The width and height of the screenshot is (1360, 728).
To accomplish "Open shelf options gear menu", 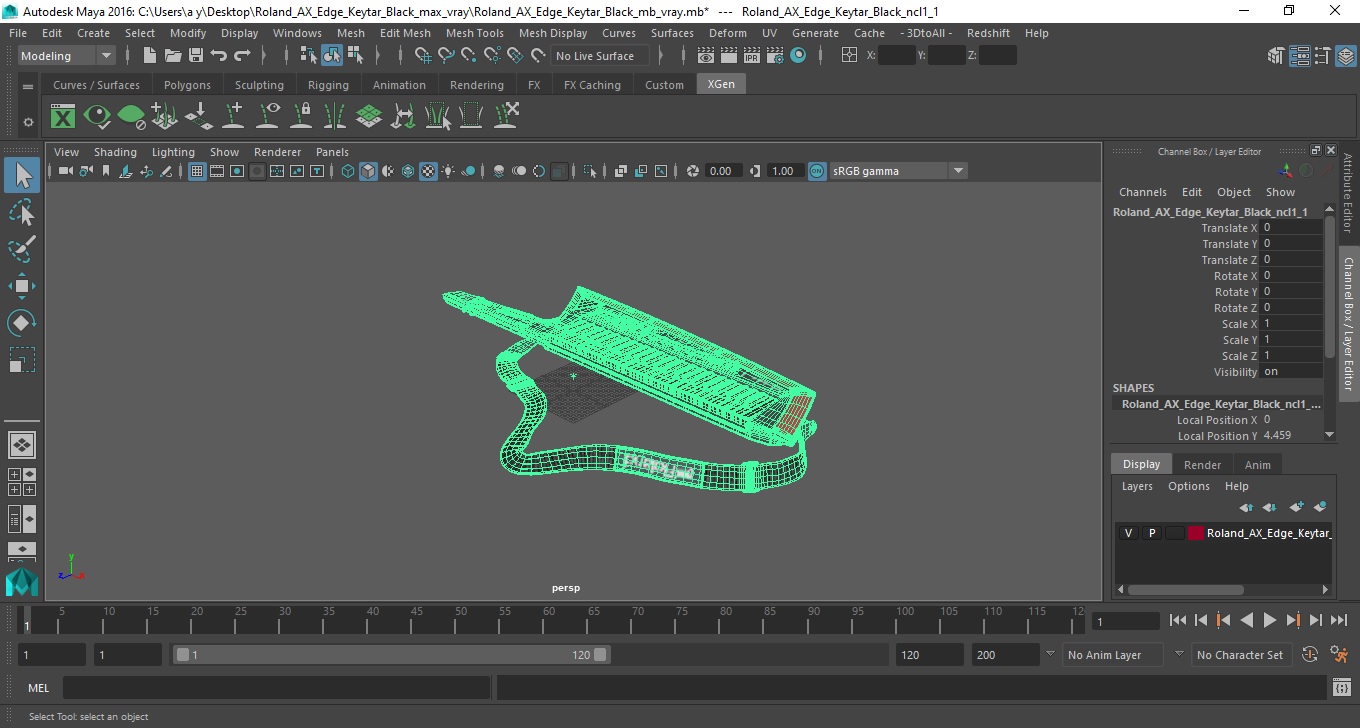I will 28,122.
